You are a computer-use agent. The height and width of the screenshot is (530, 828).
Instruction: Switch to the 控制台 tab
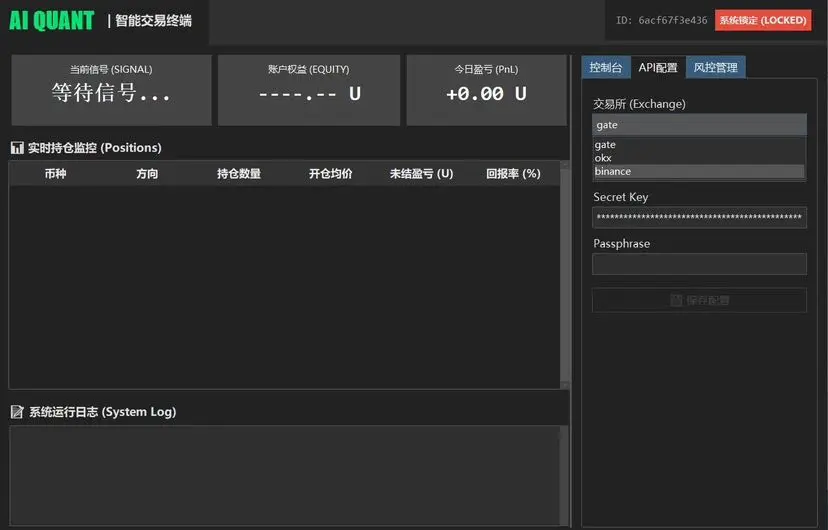[606, 67]
